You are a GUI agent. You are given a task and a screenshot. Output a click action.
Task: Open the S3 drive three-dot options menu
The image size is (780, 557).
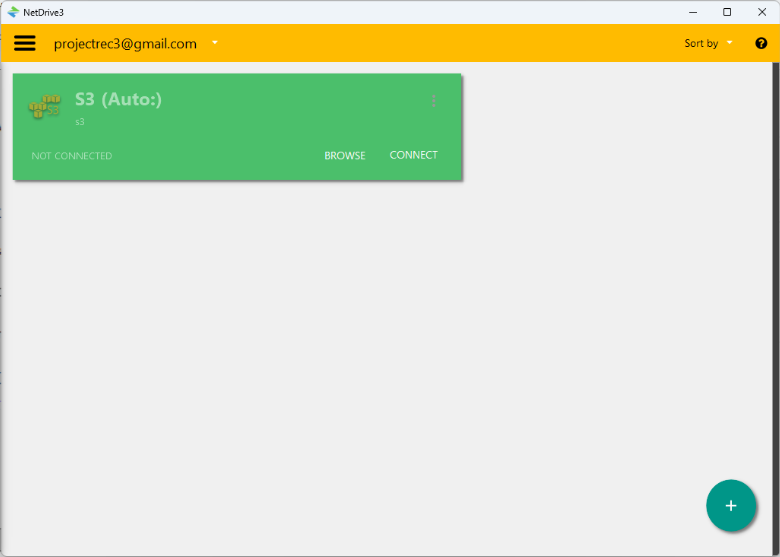pos(434,101)
